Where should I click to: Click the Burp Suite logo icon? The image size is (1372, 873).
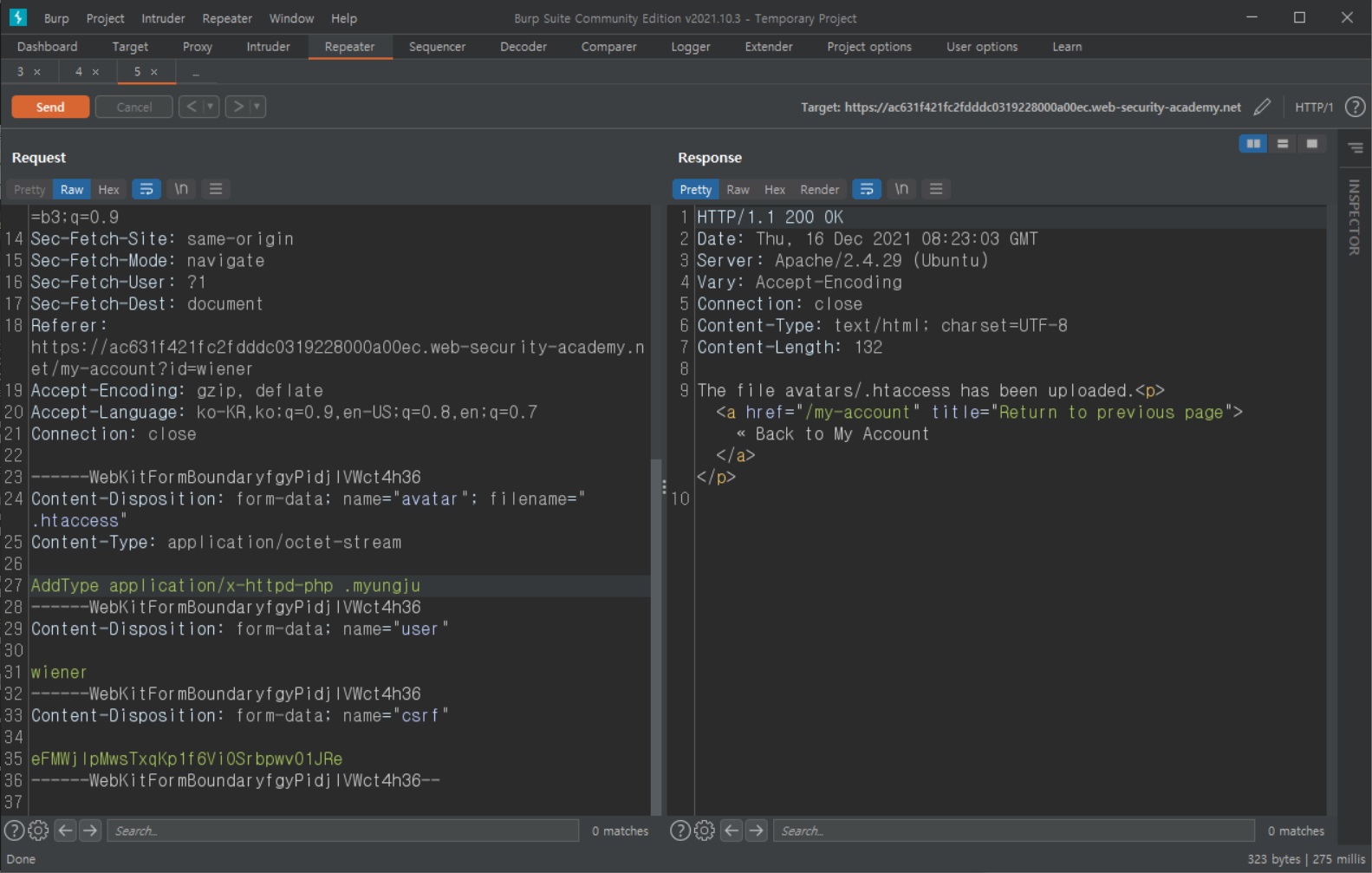17,16
